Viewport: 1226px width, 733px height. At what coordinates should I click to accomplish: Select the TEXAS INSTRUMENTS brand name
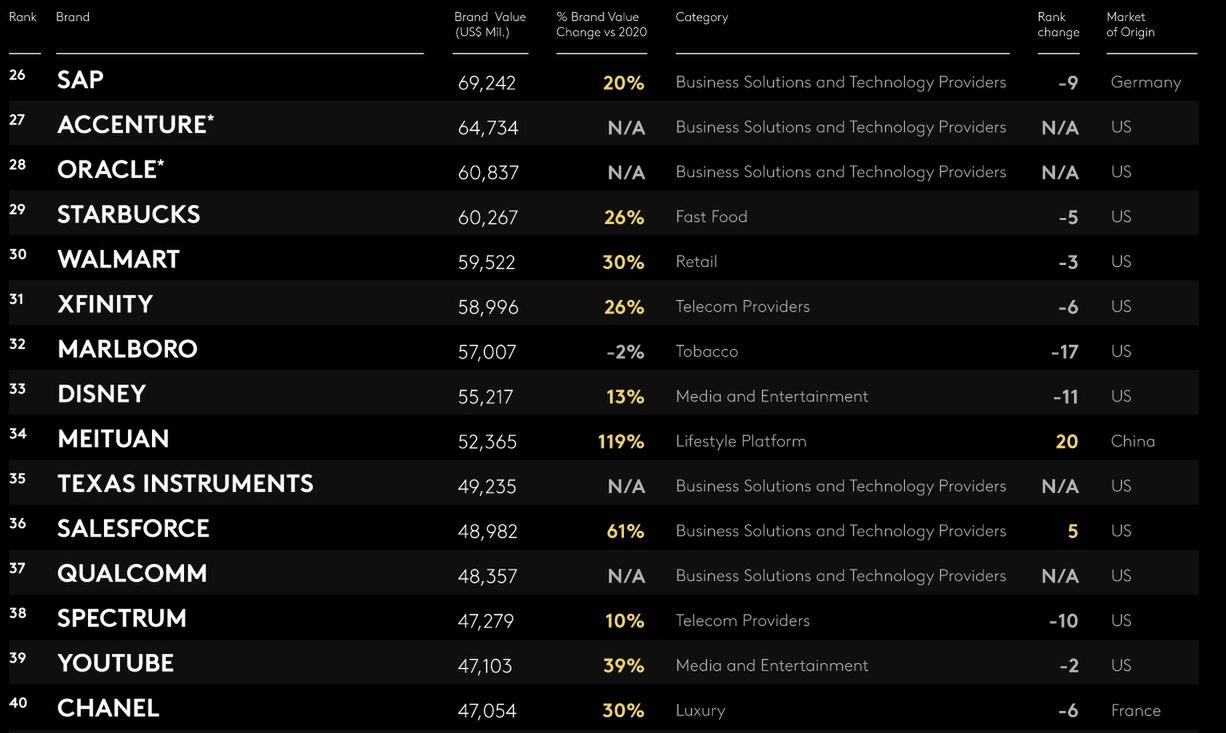(185, 484)
